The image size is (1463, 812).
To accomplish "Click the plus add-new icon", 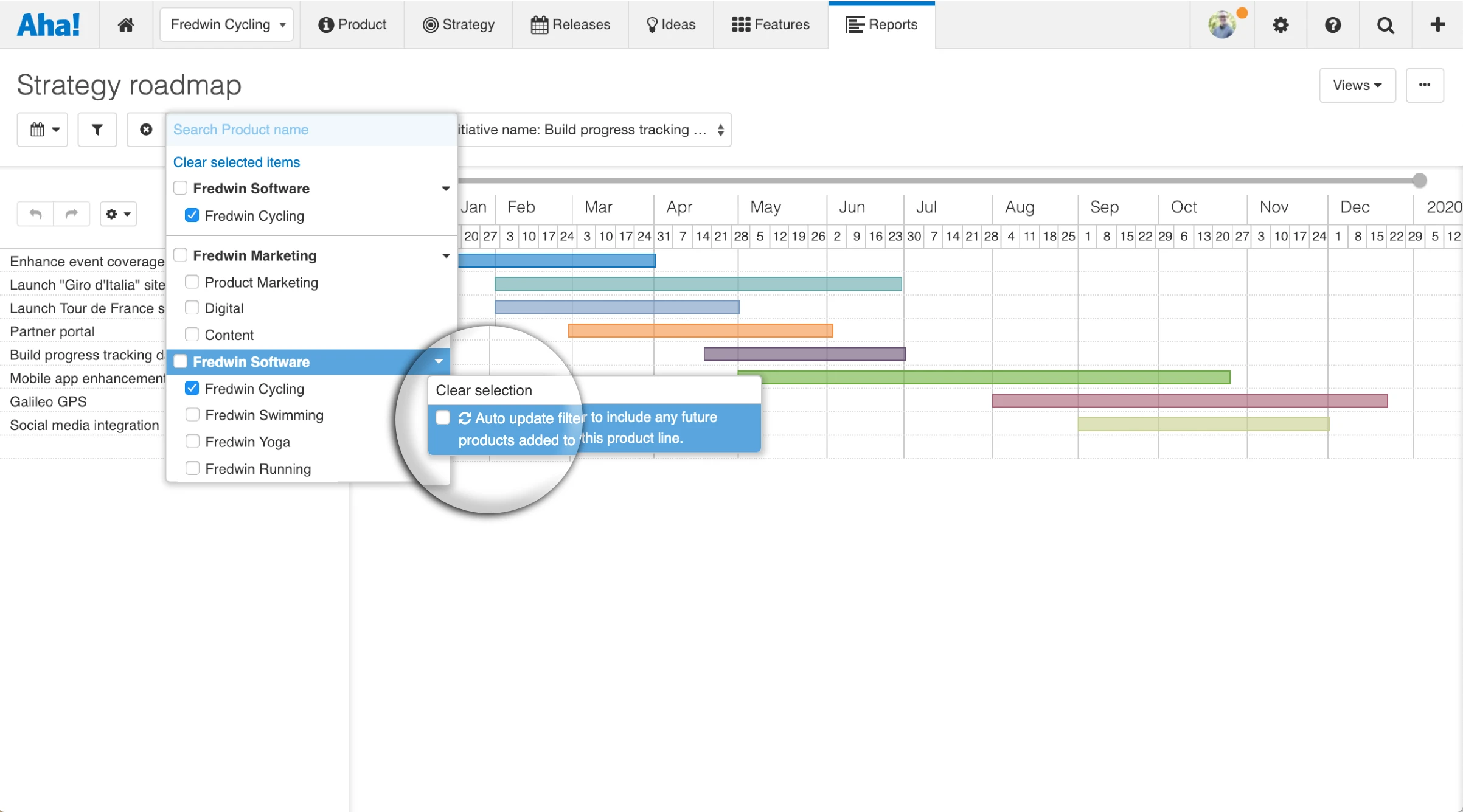I will [1437, 24].
